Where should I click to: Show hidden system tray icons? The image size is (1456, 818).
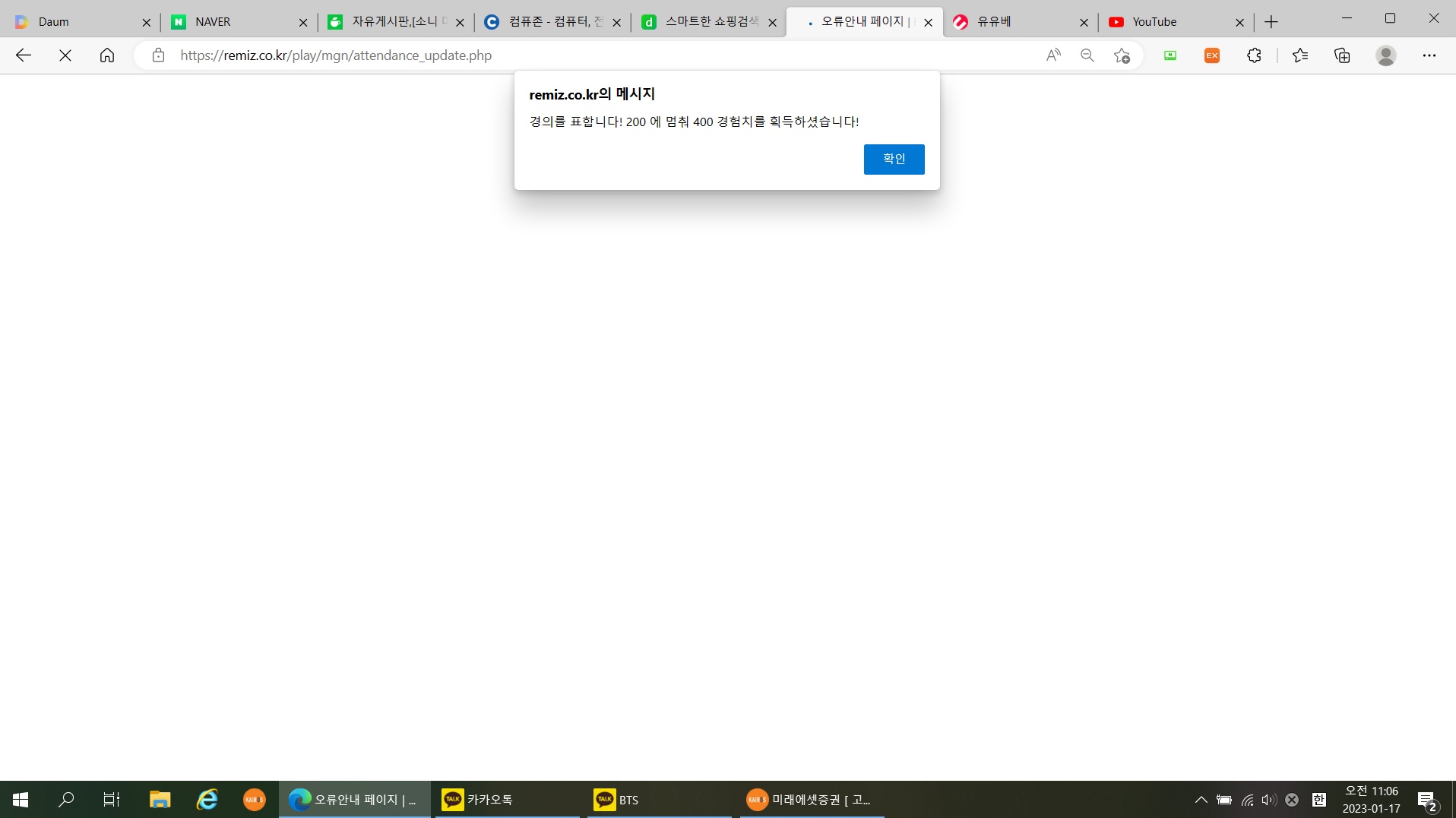tap(1201, 799)
